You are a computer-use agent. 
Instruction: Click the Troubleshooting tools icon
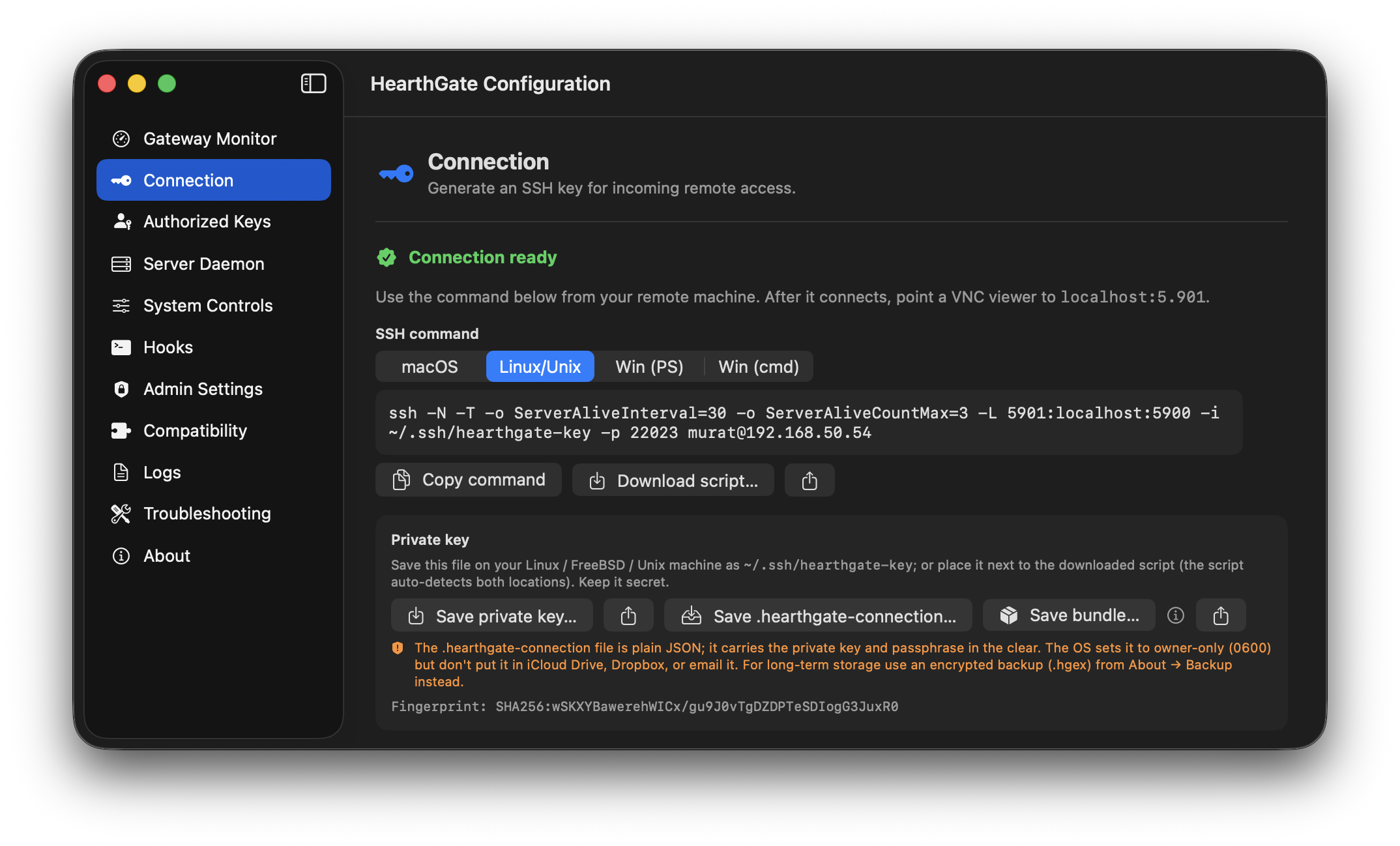pos(121,514)
